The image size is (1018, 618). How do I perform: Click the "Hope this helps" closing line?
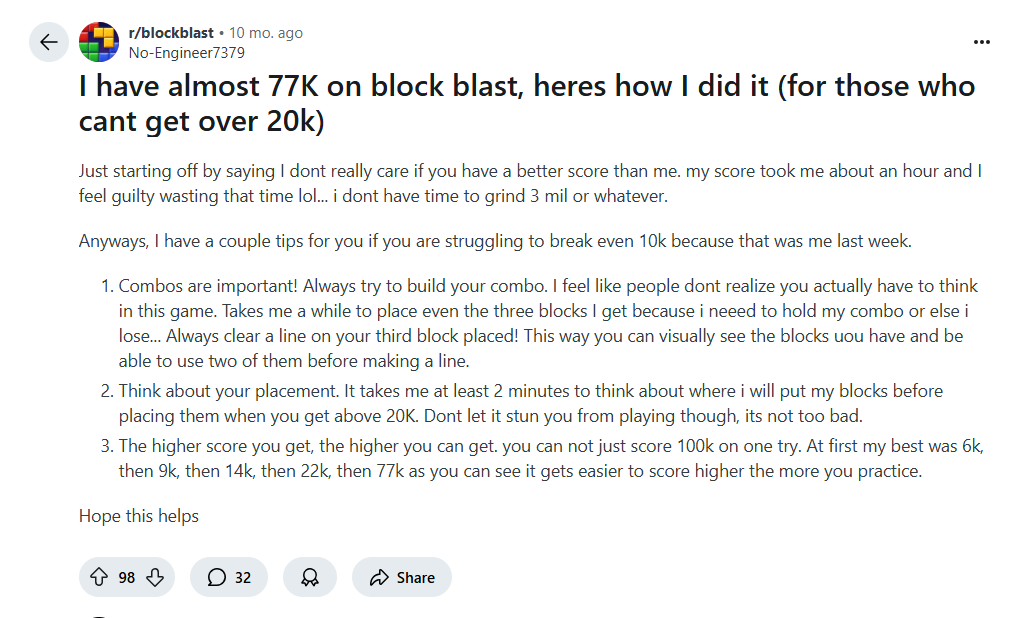(x=139, y=516)
